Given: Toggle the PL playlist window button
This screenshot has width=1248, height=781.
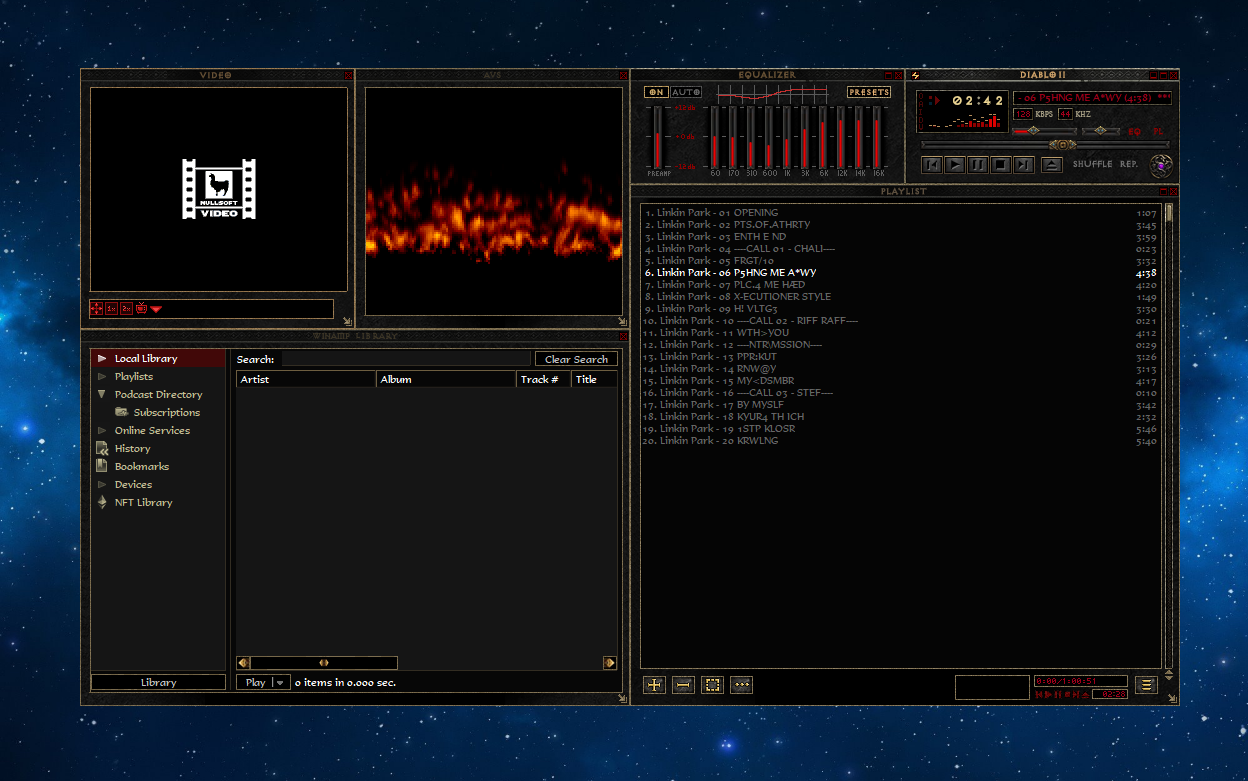Looking at the screenshot, I should coord(1158,131).
